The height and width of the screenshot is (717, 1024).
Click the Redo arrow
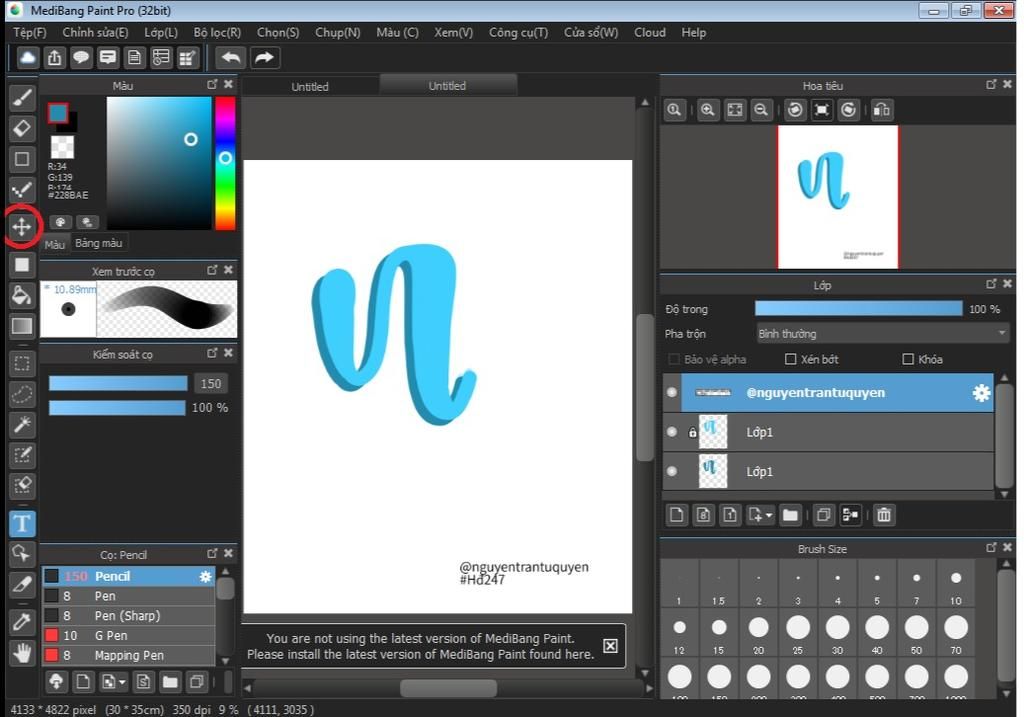point(264,57)
